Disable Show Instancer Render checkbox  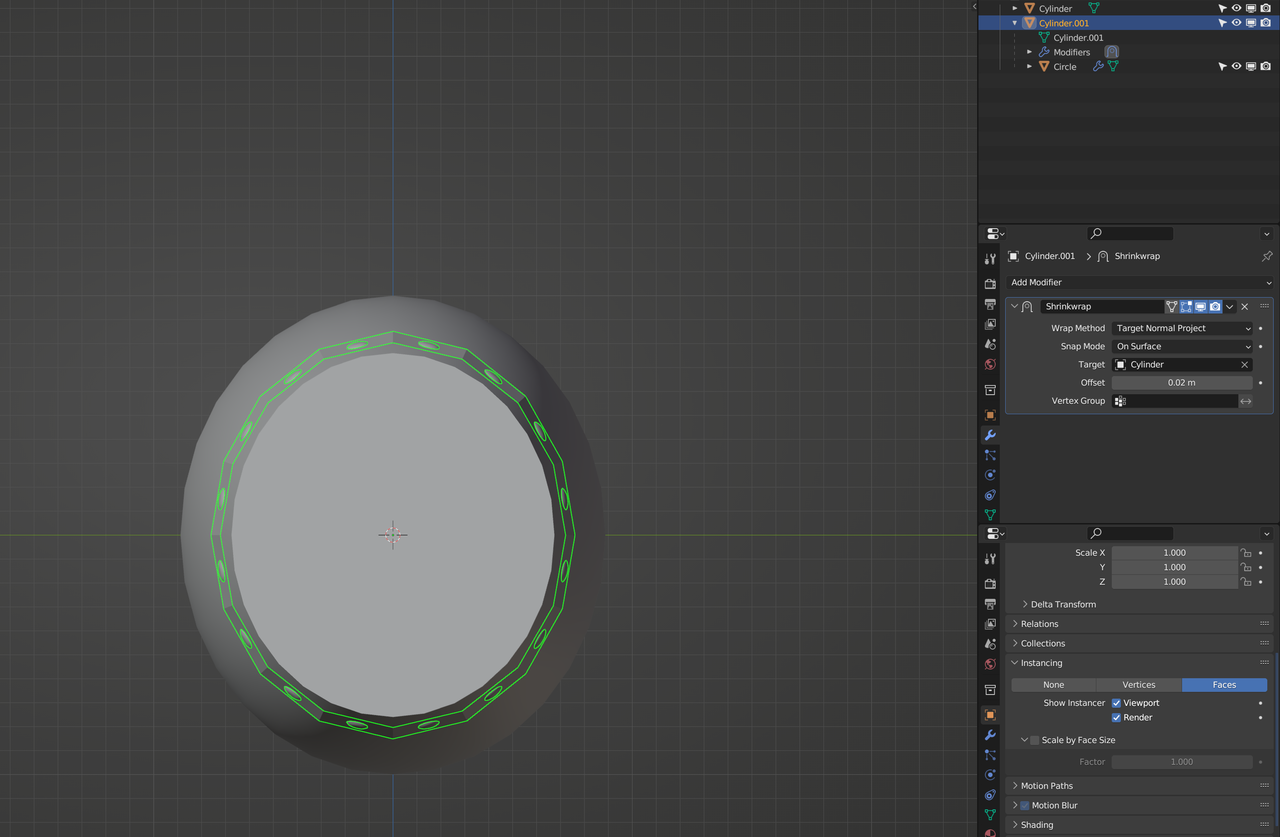pyautogui.click(x=1117, y=718)
